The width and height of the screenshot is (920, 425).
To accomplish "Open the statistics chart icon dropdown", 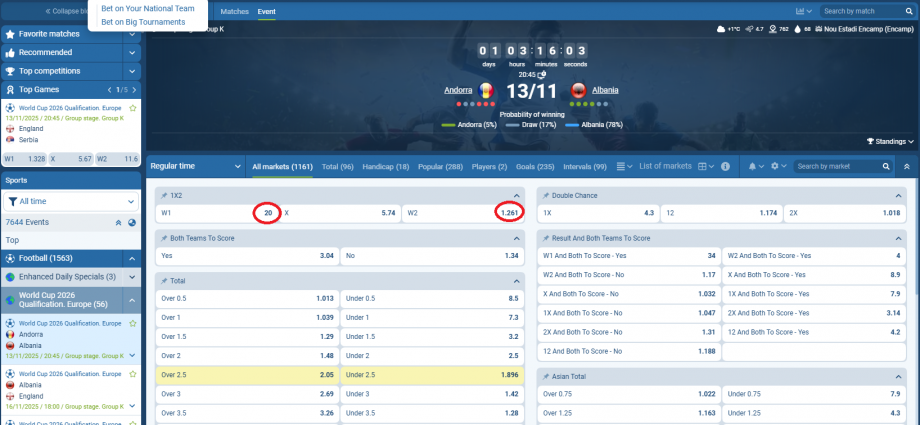I will coord(803,11).
